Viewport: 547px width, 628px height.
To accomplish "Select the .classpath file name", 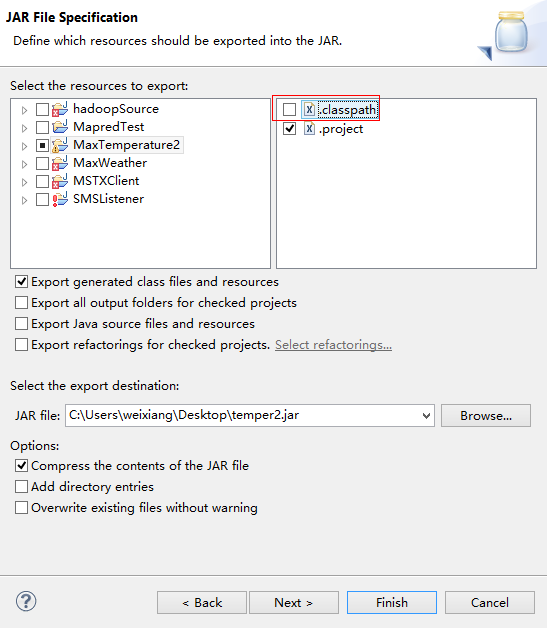I will [x=348, y=110].
